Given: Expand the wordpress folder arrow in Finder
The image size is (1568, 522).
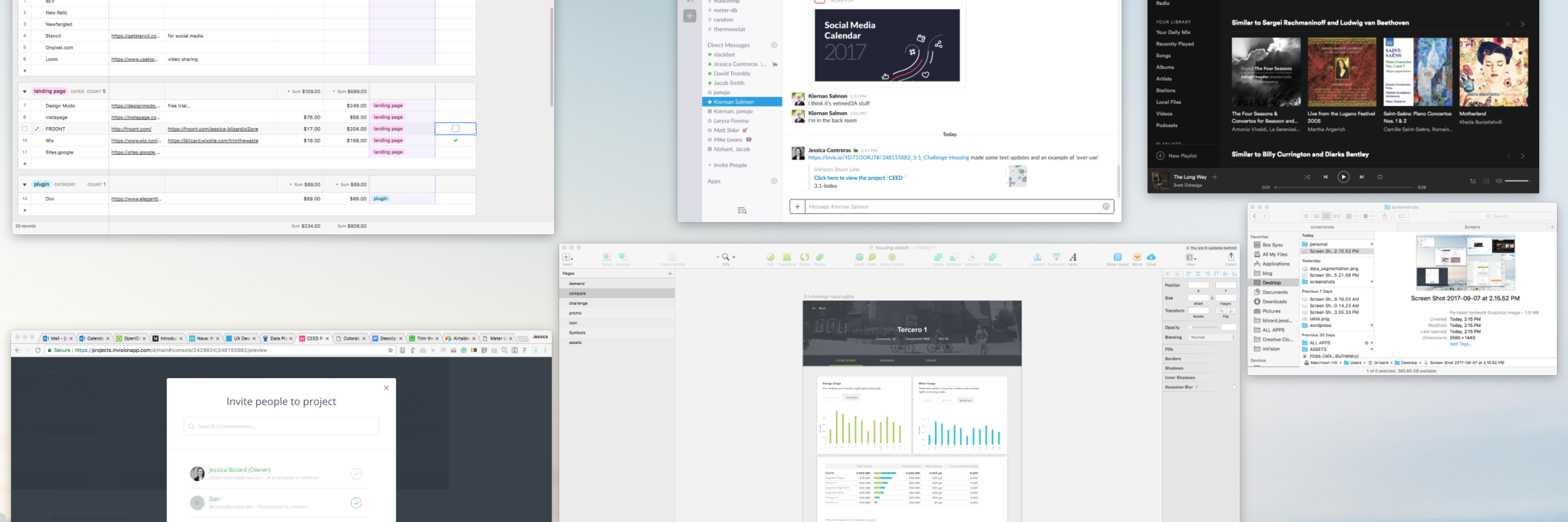Looking at the screenshot, I should [1371, 326].
